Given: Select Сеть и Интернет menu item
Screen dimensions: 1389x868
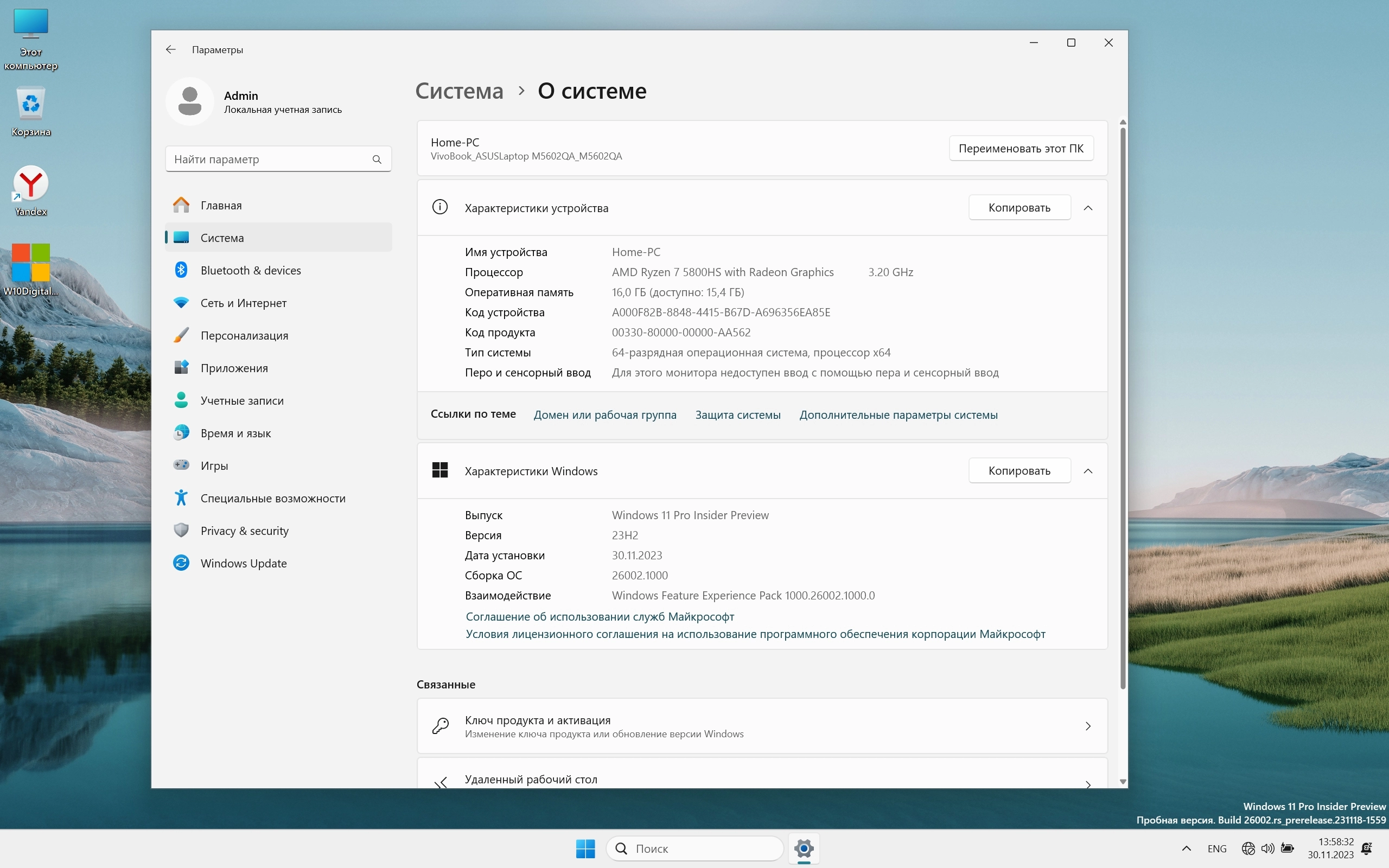Looking at the screenshot, I should point(244,303).
